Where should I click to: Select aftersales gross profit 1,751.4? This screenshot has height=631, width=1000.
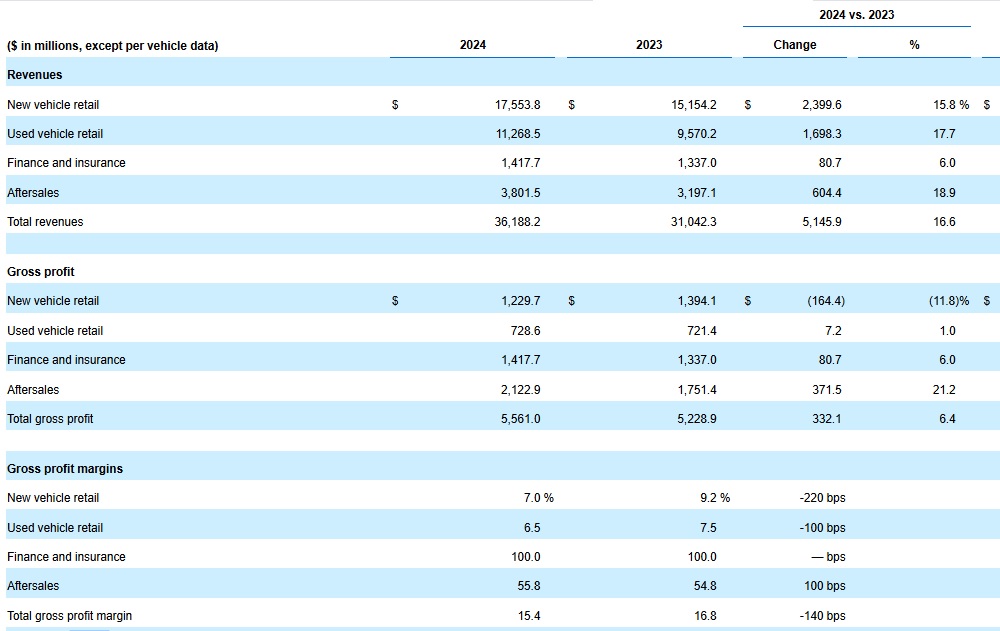click(x=696, y=390)
